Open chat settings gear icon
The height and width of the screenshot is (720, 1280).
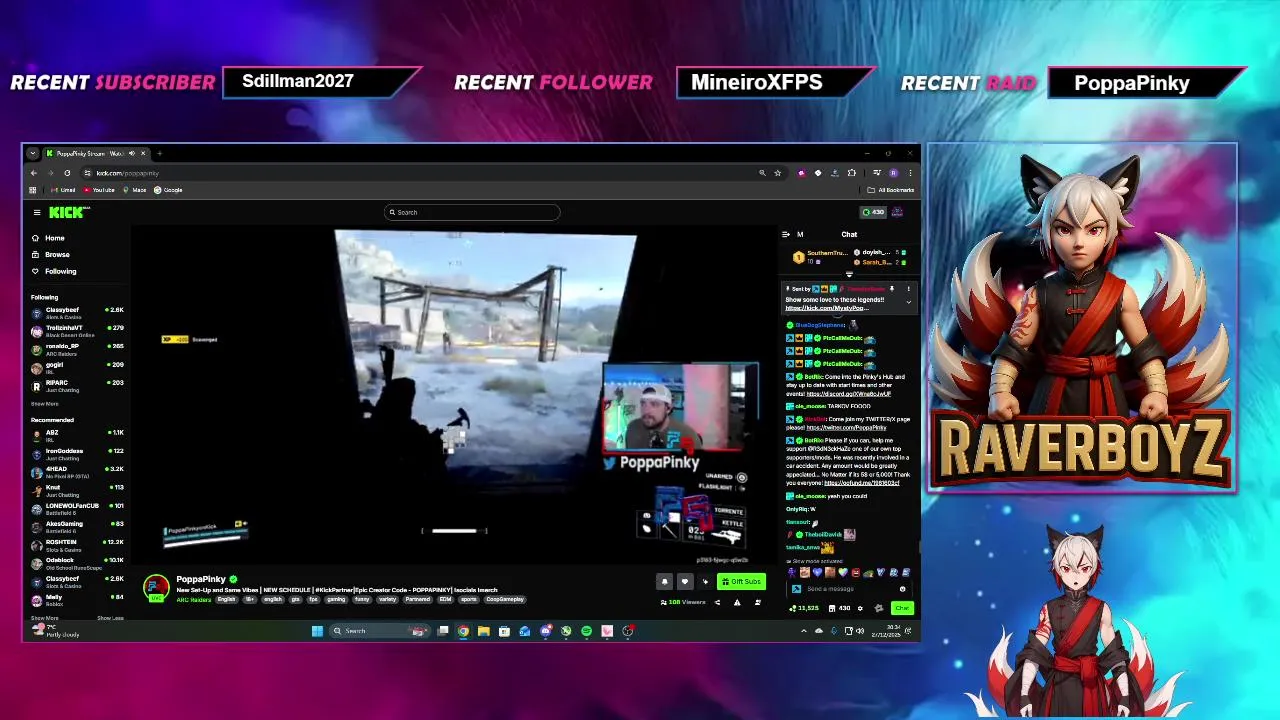click(x=860, y=608)
